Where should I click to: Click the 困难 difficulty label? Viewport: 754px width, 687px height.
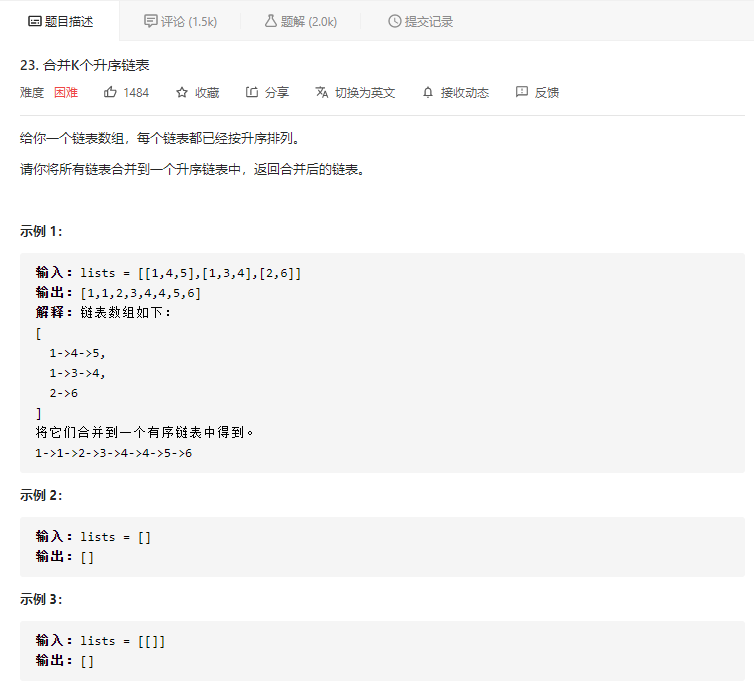(x=66, y=92)
